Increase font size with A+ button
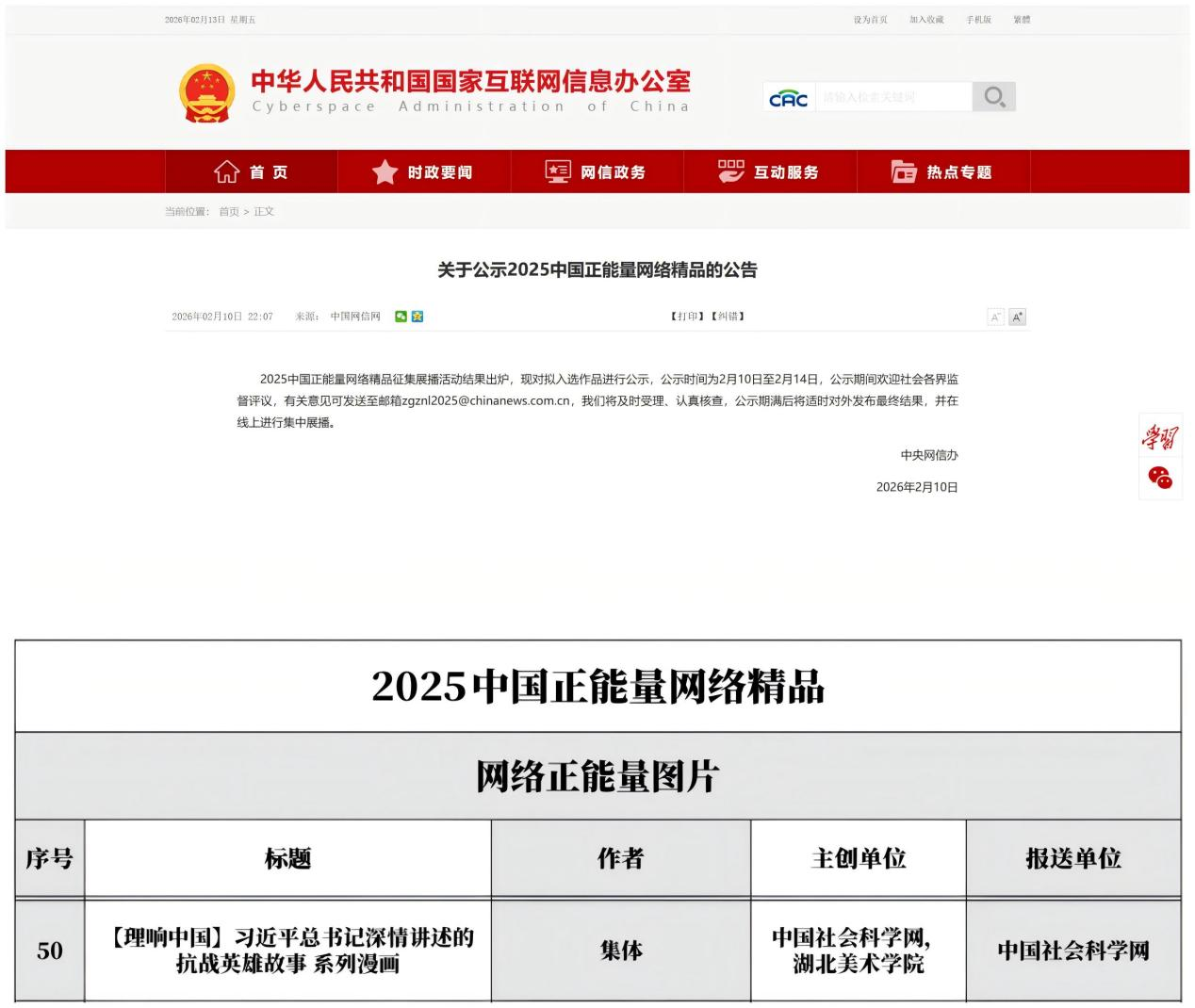Image resolution: width=1195 pixels, height=1008 pixels. pos(1017,317)
